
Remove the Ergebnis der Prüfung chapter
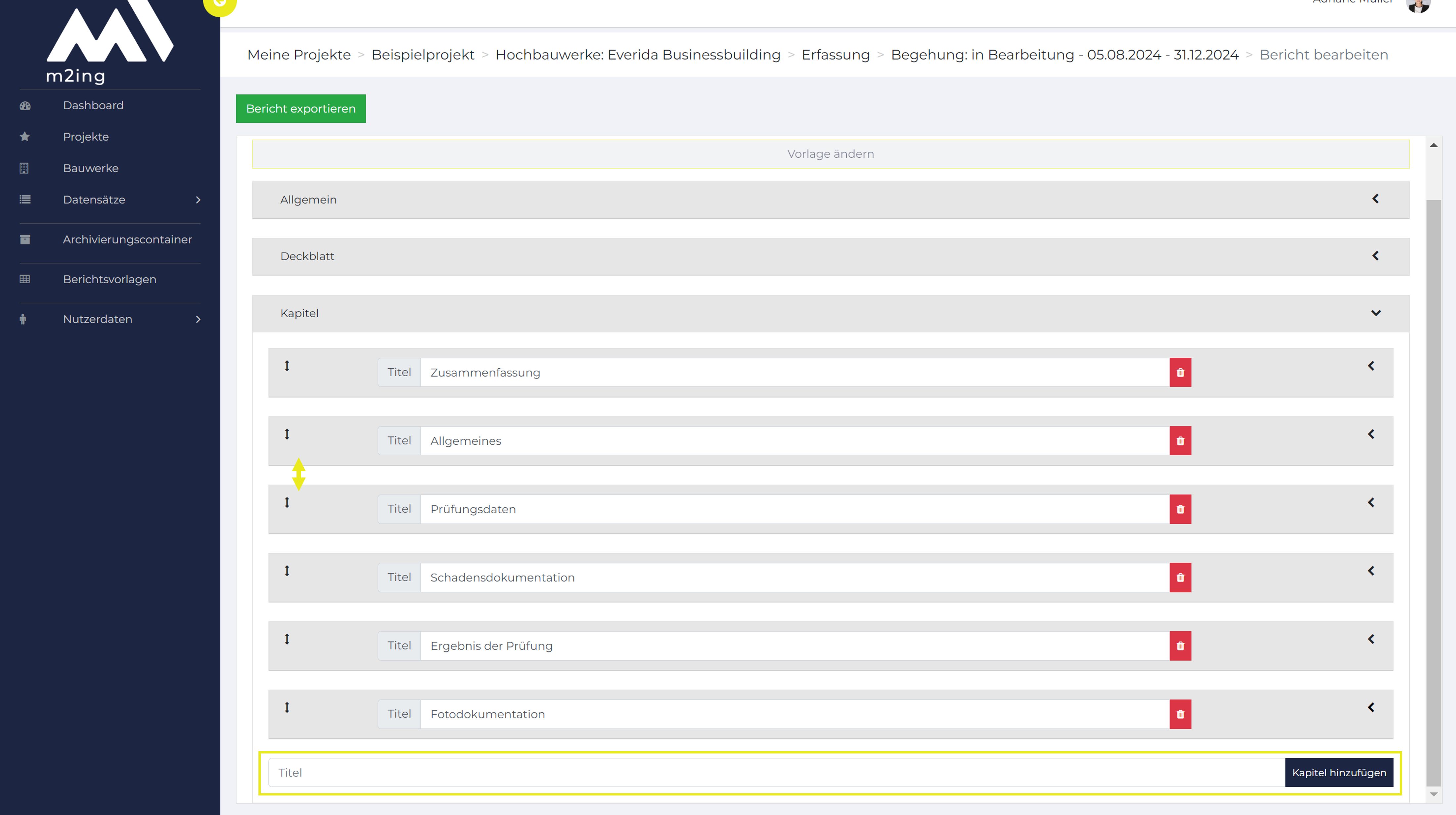[x=1180, y=646]
